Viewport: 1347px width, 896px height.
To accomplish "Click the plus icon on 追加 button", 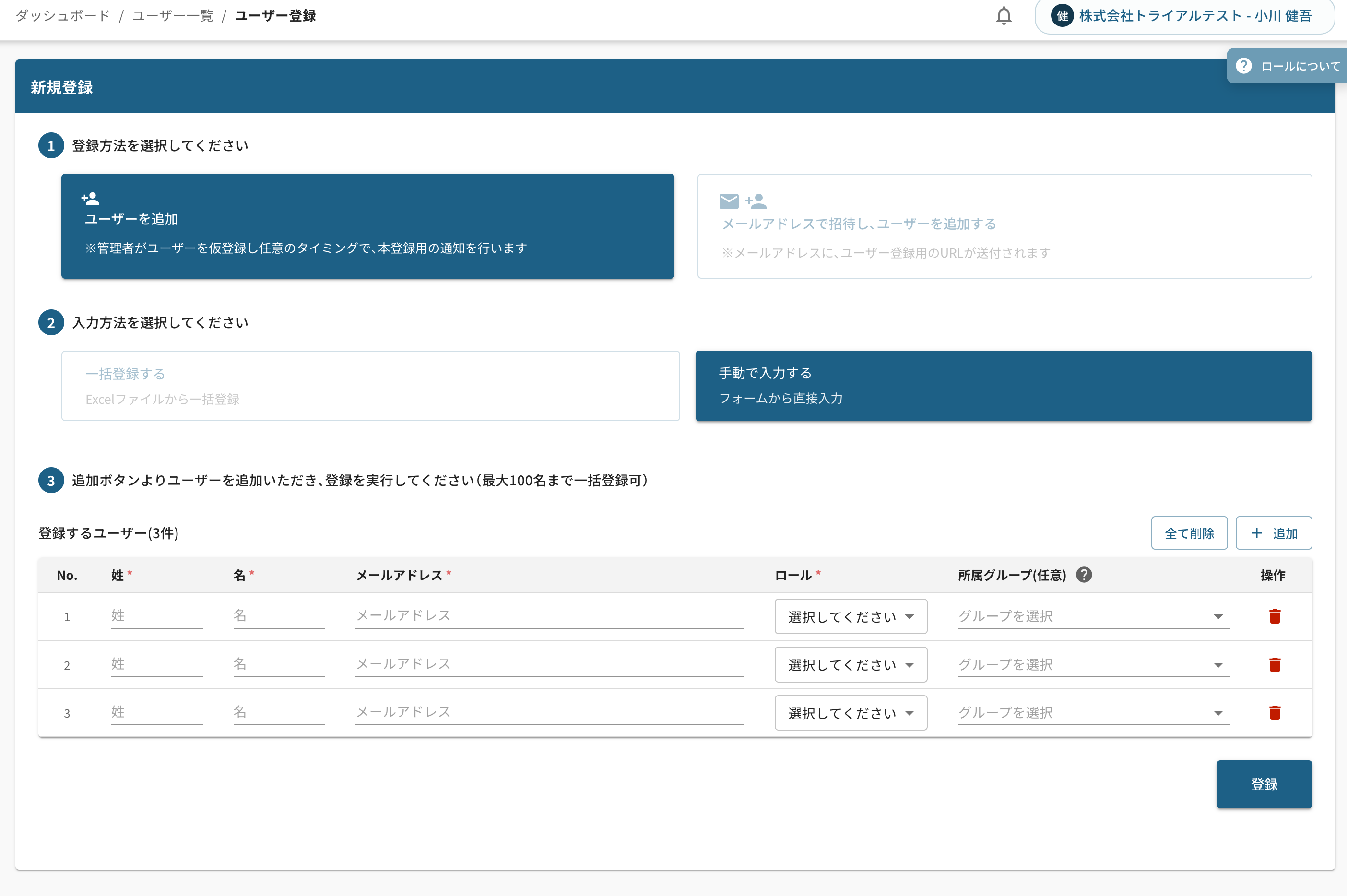I will (x=1256, y=533).
